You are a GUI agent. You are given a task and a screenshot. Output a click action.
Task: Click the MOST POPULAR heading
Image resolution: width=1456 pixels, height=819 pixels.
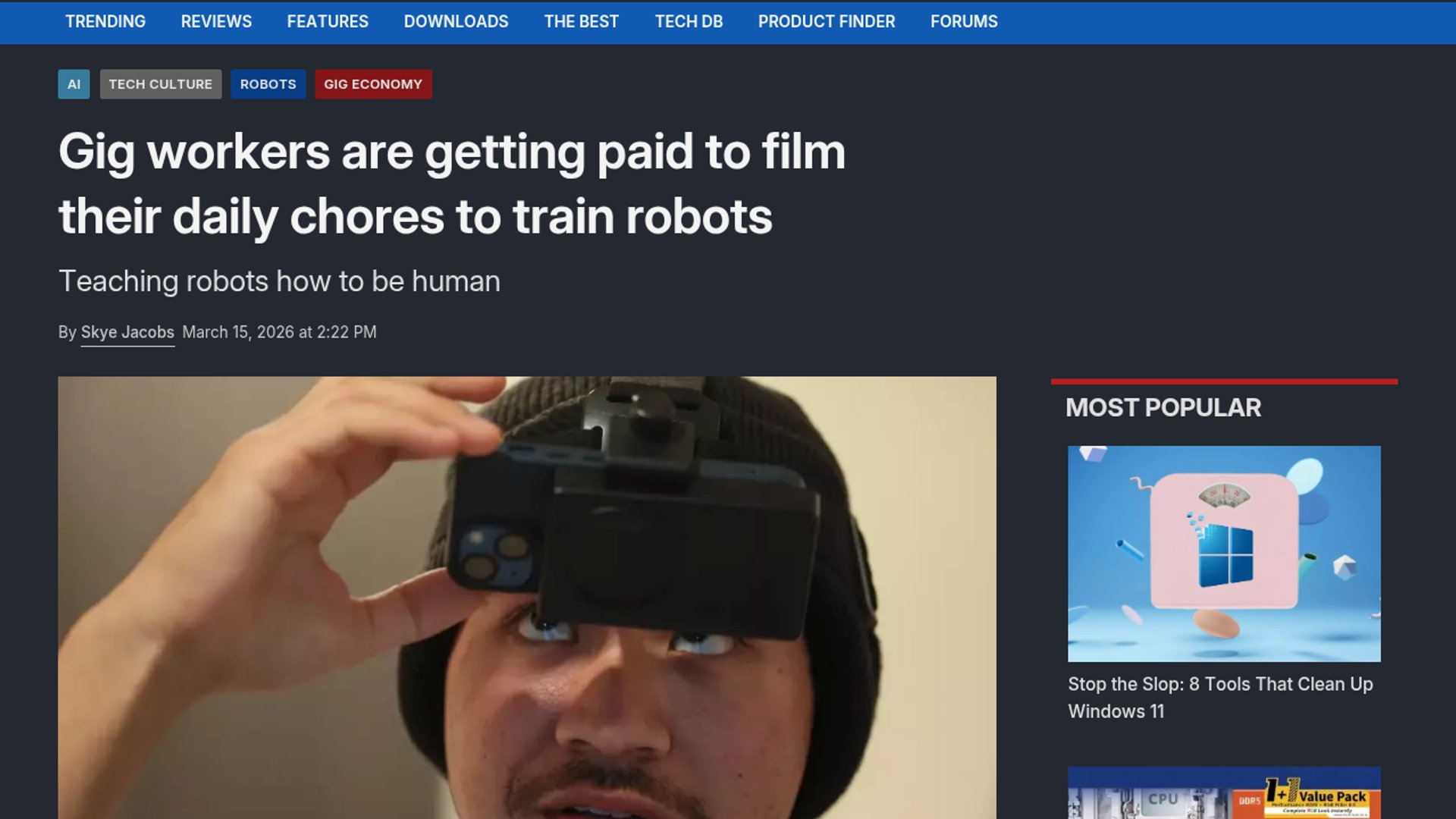(1163, 408)
